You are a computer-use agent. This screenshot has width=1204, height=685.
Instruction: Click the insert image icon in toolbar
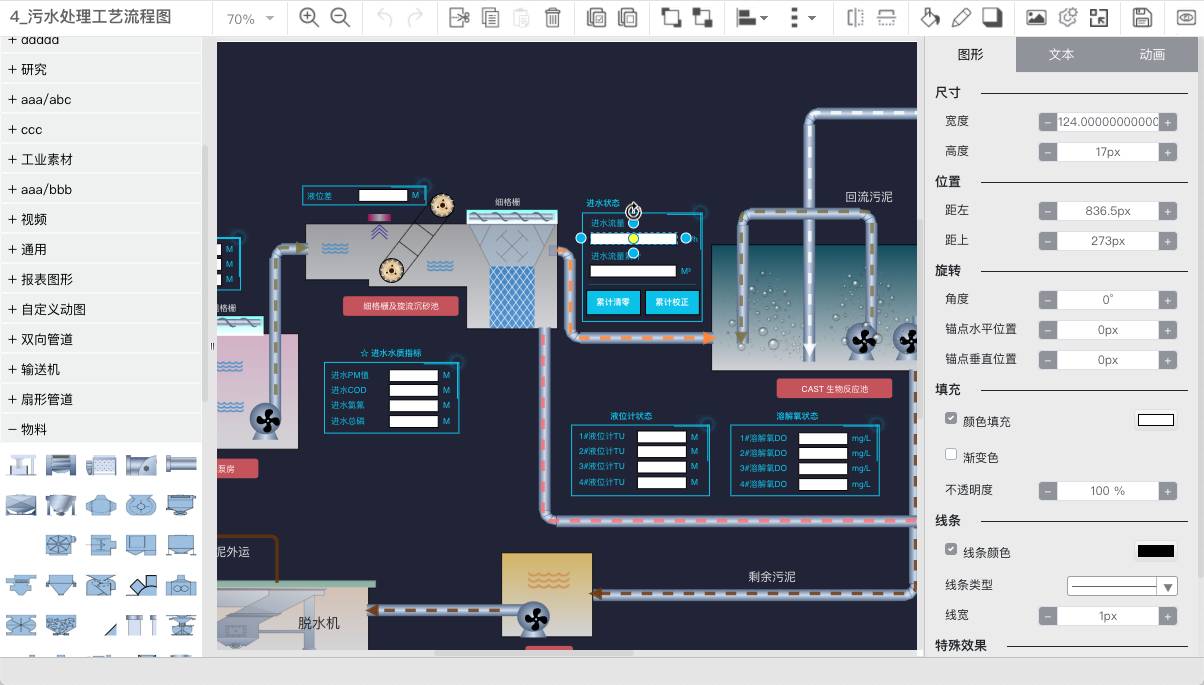click(x=1037, y=18)
